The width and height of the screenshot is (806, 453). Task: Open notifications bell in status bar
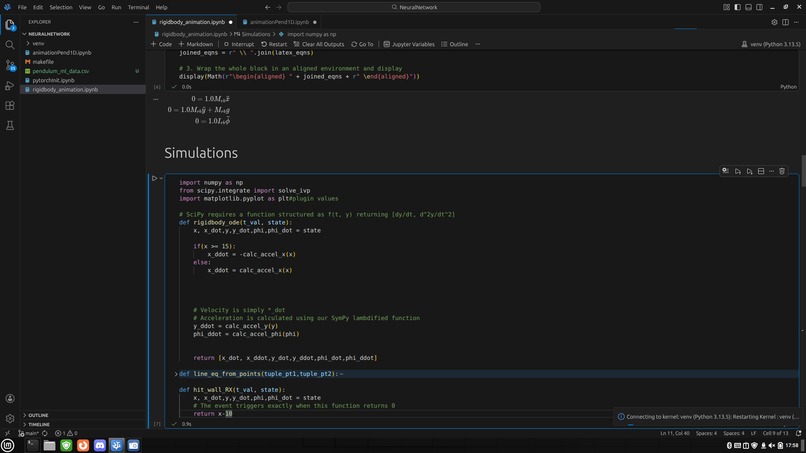click(799, 433)
